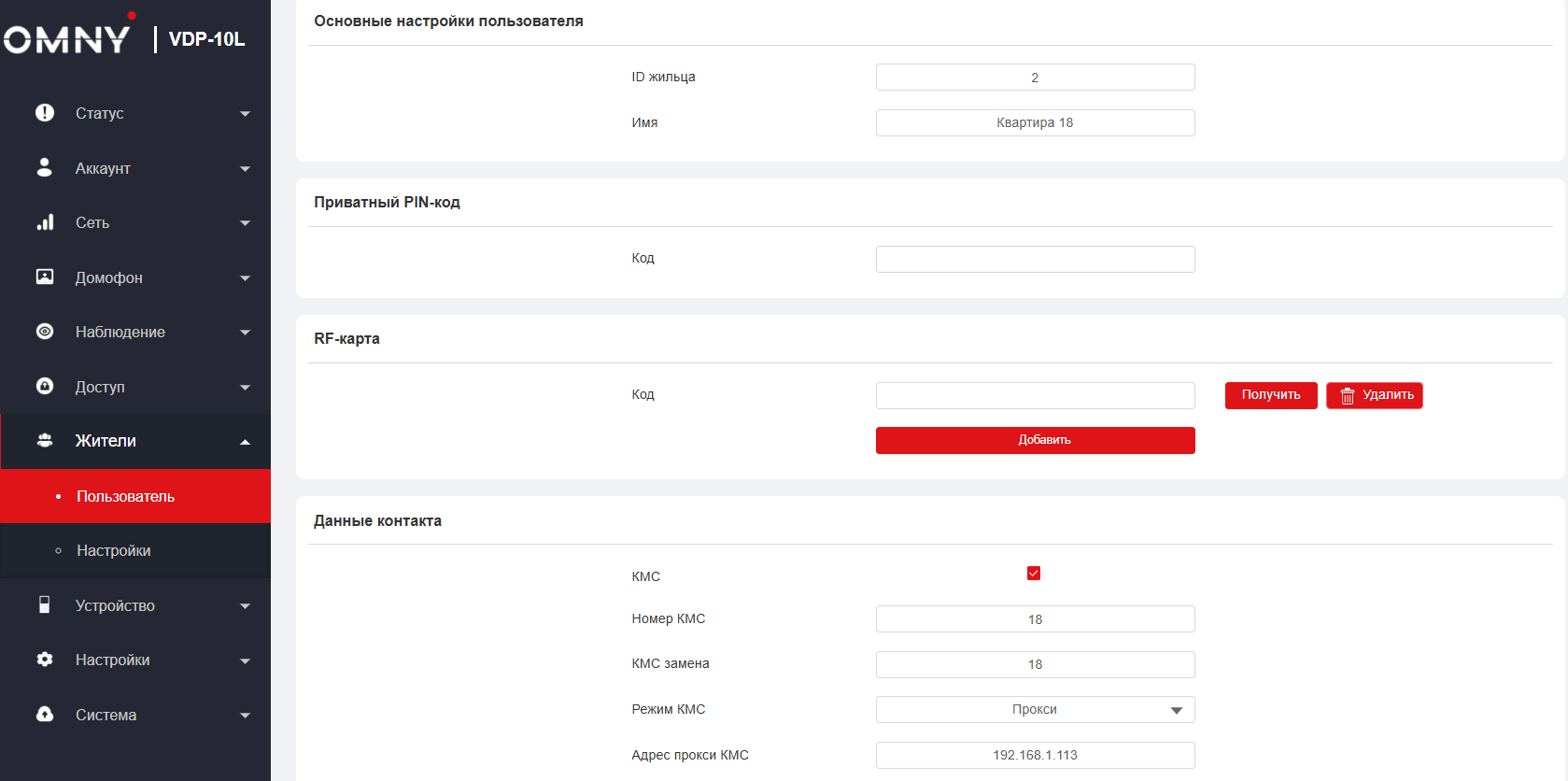The height and width of the screenshot is (781, 1568).
Task: Click the Network signal bars icon
Action: (x=44, y=222)
